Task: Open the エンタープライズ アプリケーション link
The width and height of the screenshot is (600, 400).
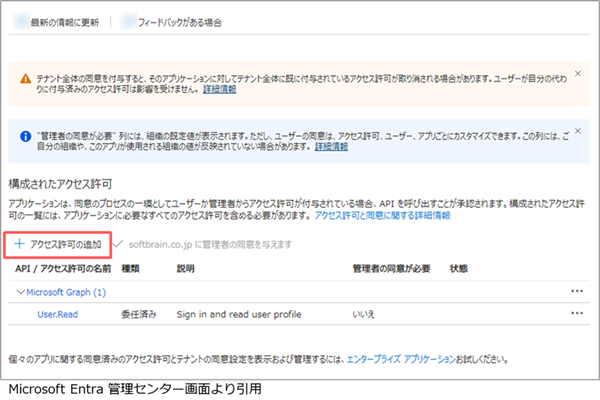Action: click(x=395, y=357)
